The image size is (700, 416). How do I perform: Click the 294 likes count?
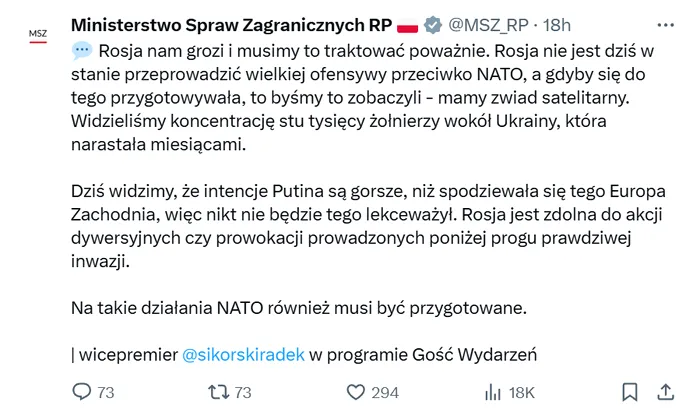pyautogui.click(x=385, y=392)
